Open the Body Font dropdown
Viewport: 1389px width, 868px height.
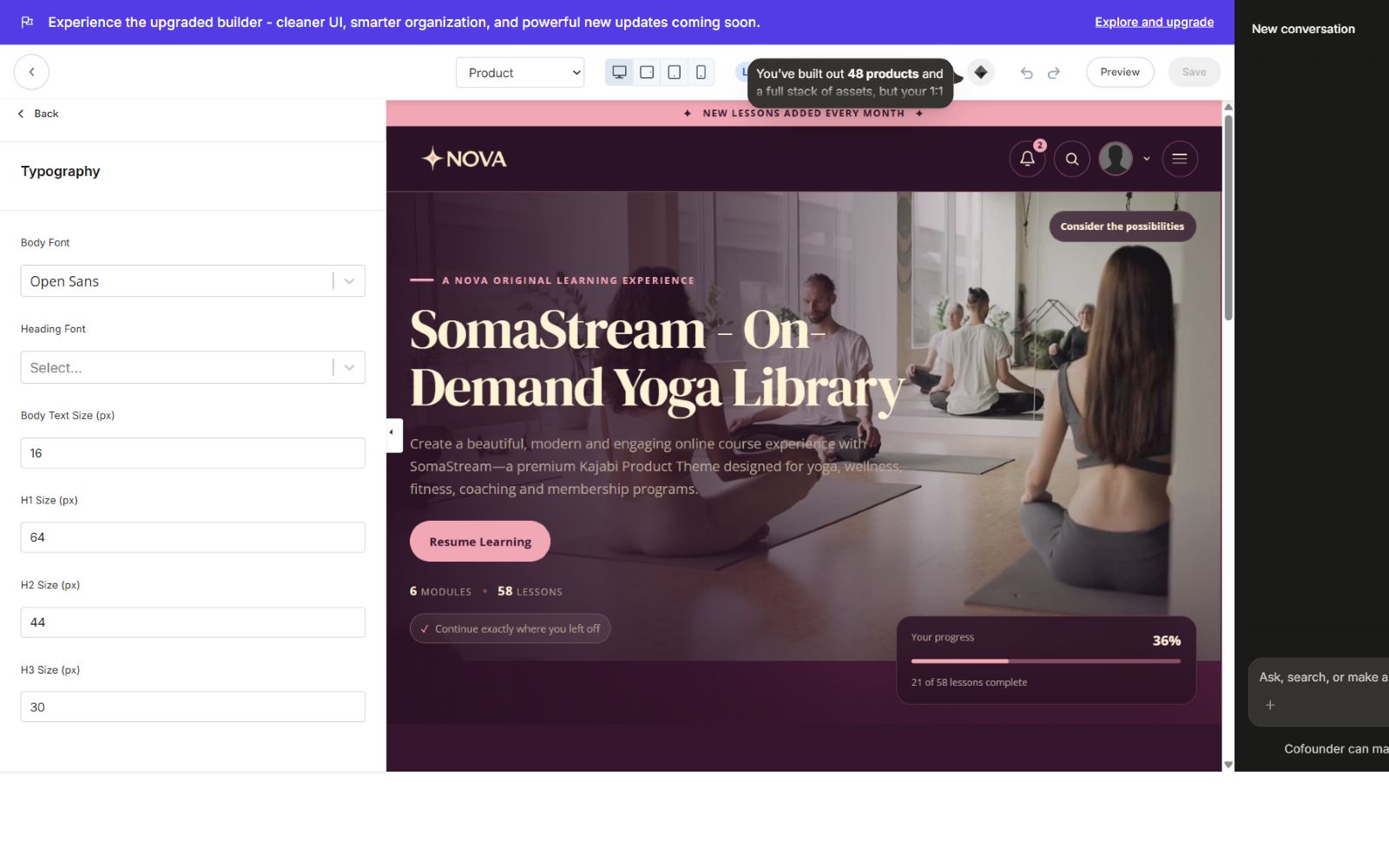point(193,281)
